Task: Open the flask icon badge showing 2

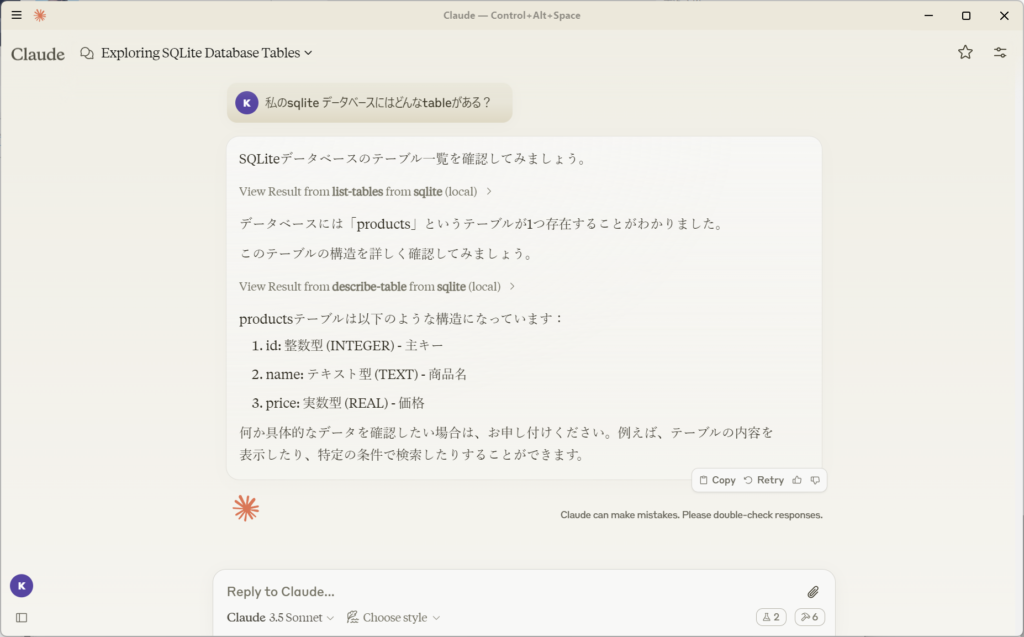Action: click(771, 617)
